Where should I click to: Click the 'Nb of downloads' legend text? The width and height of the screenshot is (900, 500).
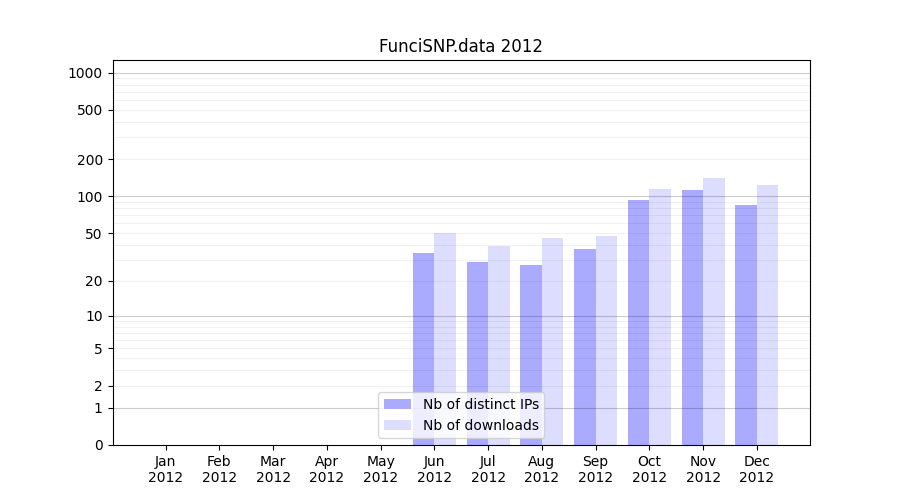coord(480,425)
